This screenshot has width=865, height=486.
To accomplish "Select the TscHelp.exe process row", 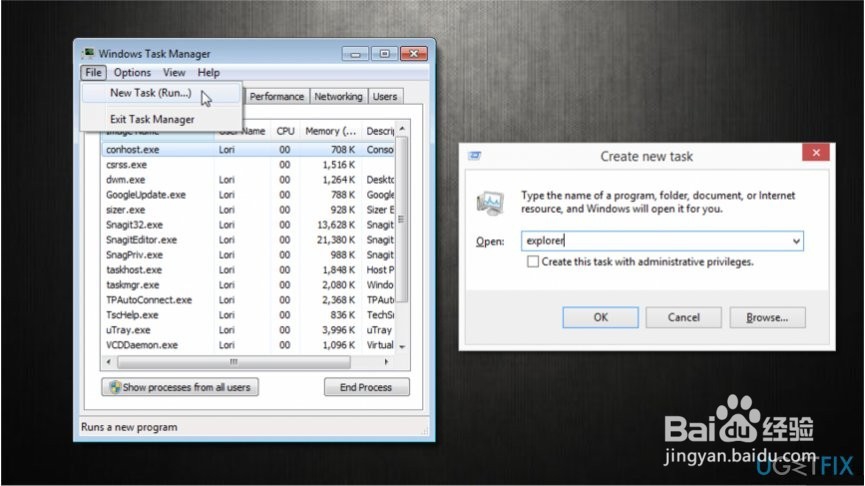I will (248, 315).
